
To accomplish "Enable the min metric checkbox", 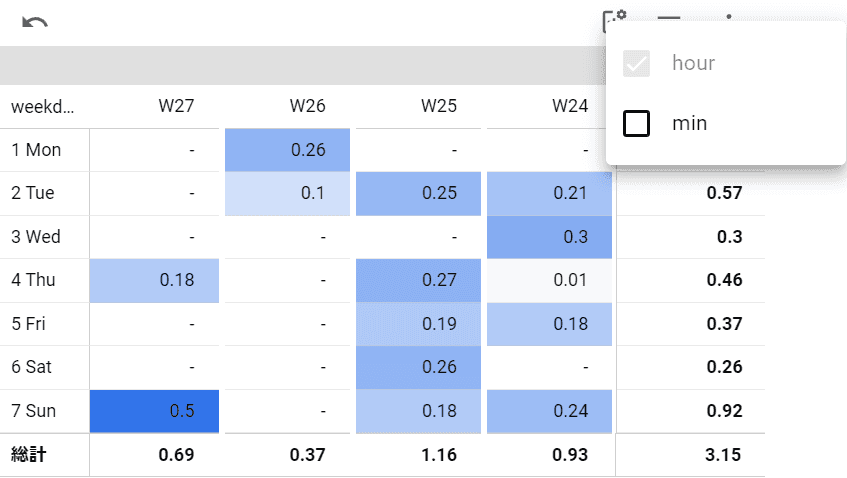I will [637, 124].
